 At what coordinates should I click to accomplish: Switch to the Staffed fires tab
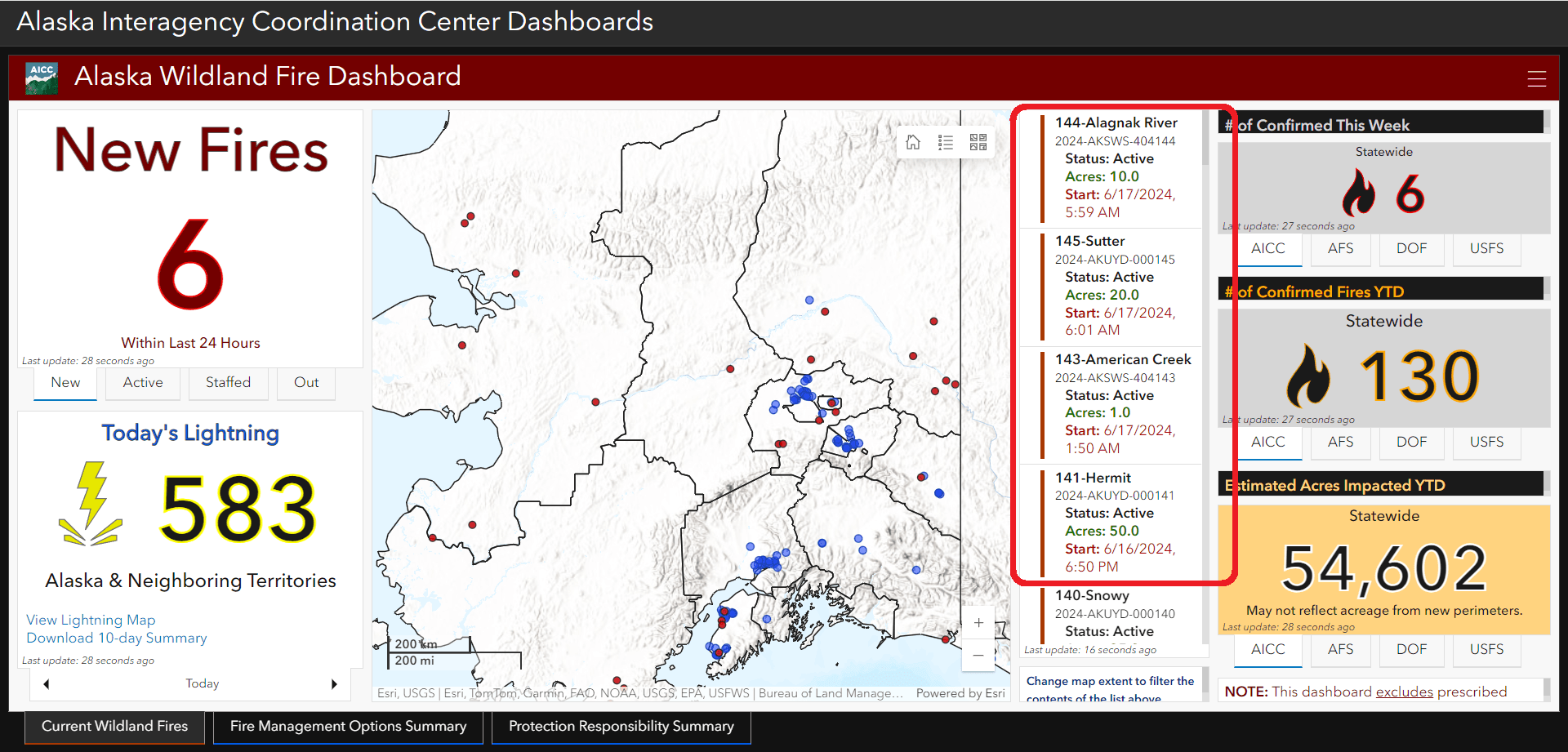[x=228, y=383]
